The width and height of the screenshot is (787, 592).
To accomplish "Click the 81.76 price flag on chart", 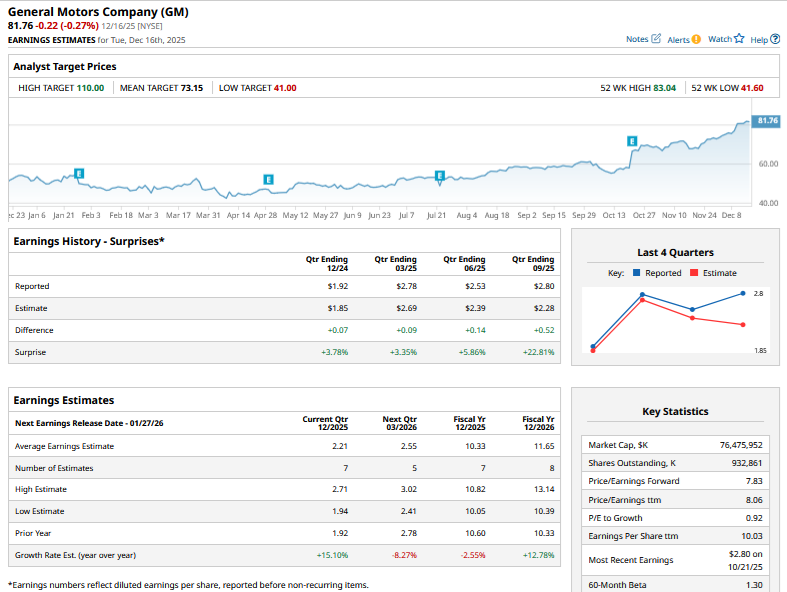I will (x=765, y=120).
